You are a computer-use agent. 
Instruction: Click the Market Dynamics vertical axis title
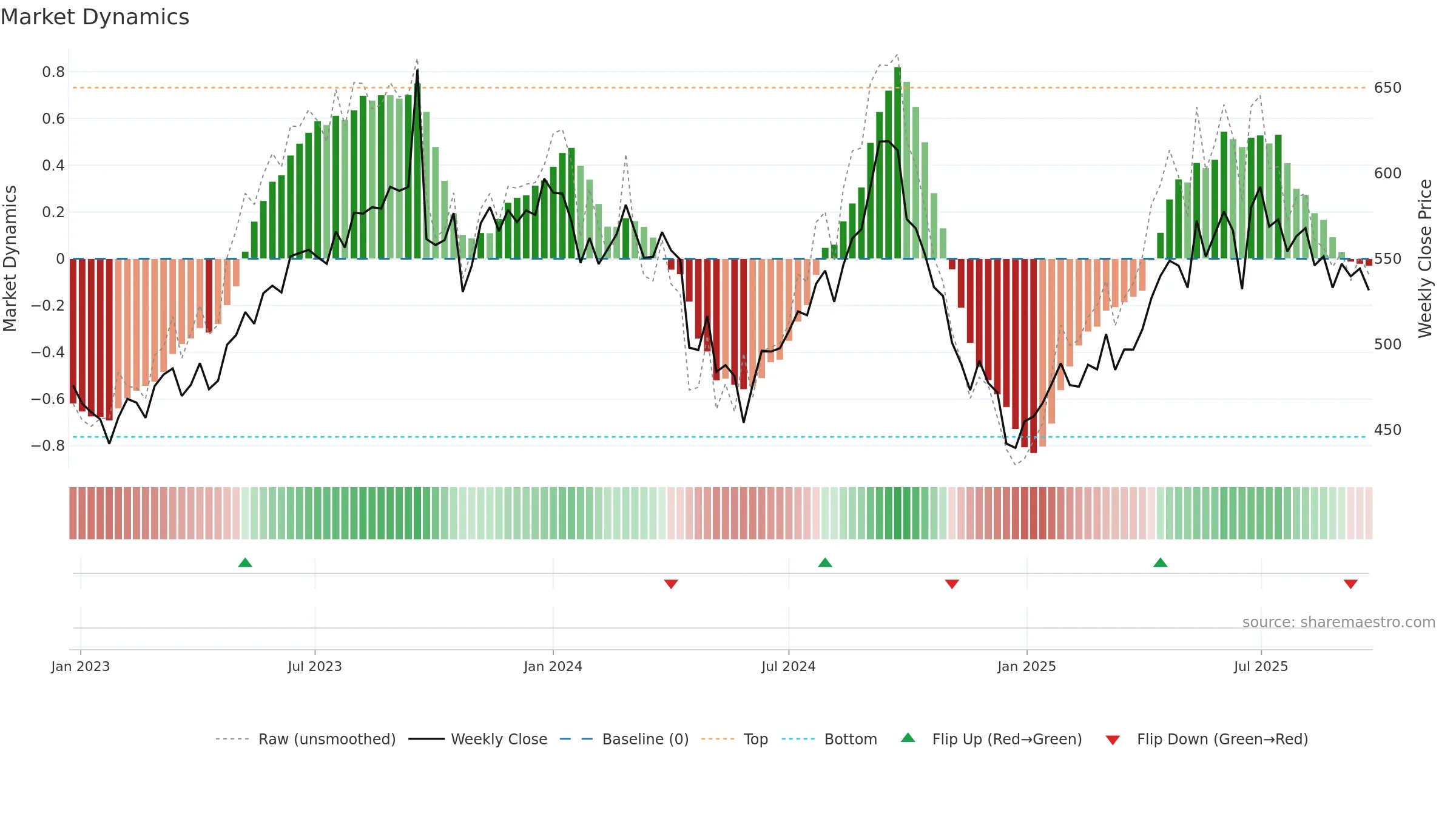pos(10,258)
